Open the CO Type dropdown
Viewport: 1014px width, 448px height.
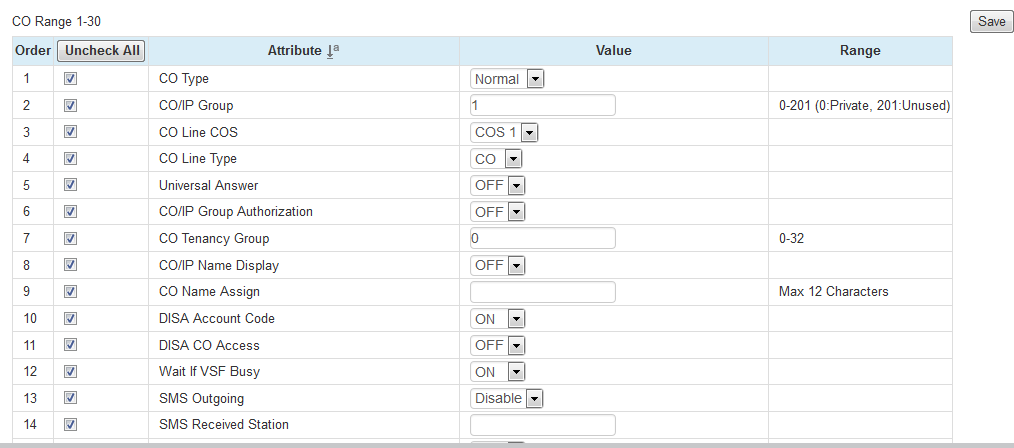pyautogui.click(x=508, y=79)
